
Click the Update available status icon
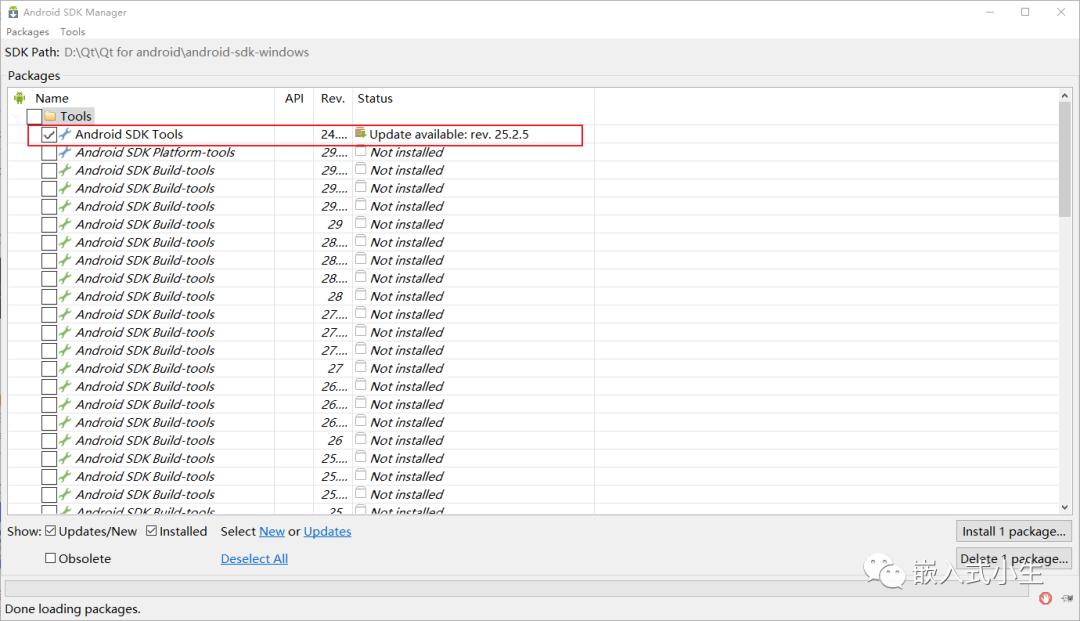click(x=360, y=133)
